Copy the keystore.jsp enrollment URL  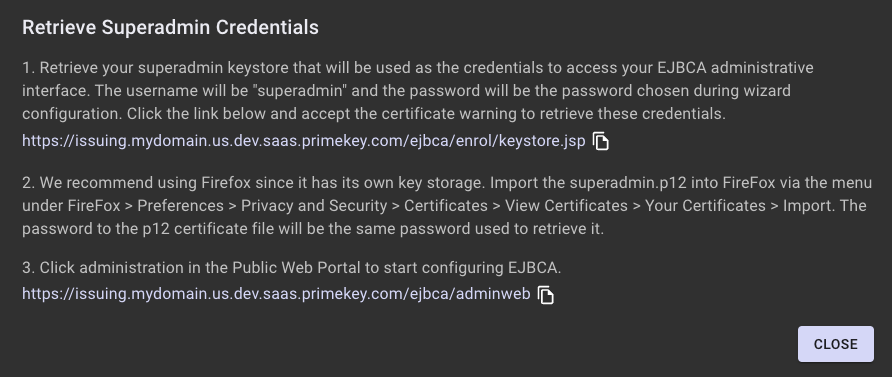(601, 141)
